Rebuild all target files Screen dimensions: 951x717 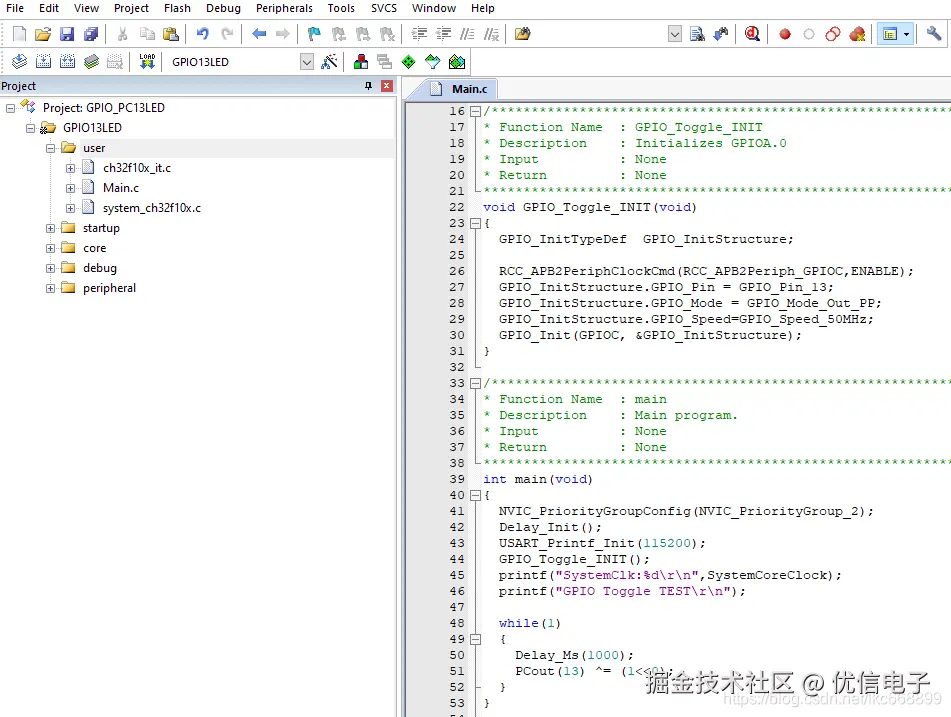tap(67, 61)
